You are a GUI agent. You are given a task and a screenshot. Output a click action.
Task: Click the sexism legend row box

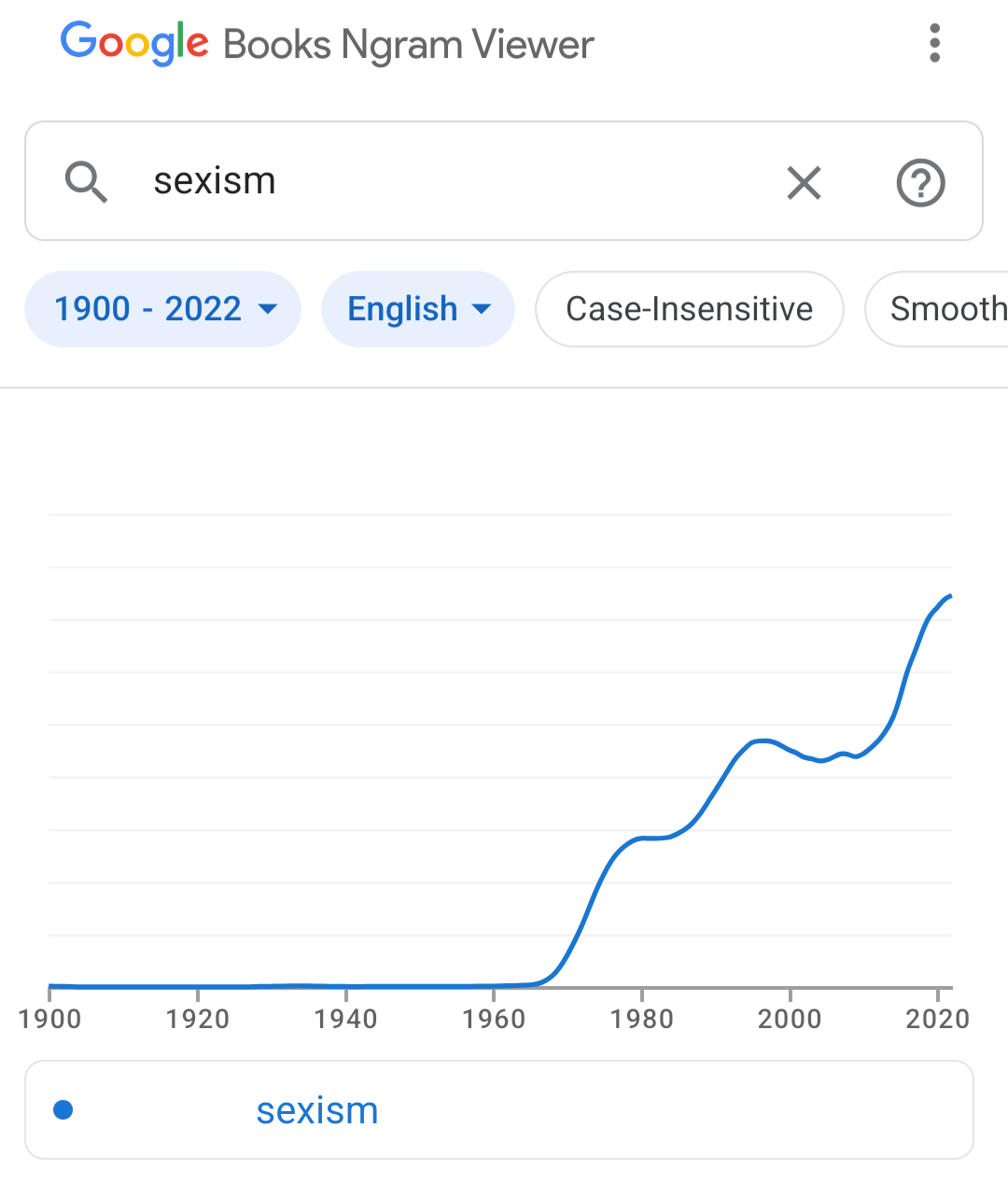[x=499, y=1109]
